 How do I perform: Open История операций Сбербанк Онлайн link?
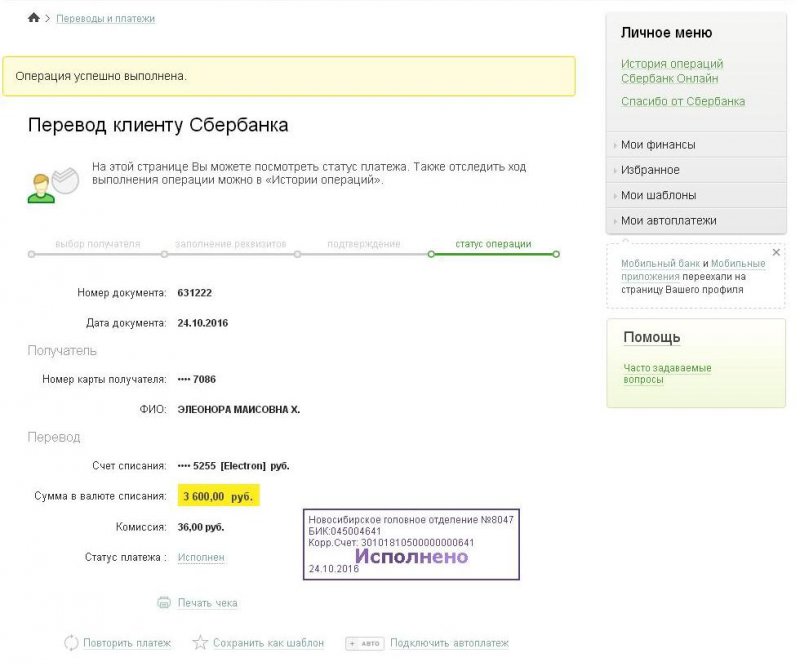click(x=672, y=71)
